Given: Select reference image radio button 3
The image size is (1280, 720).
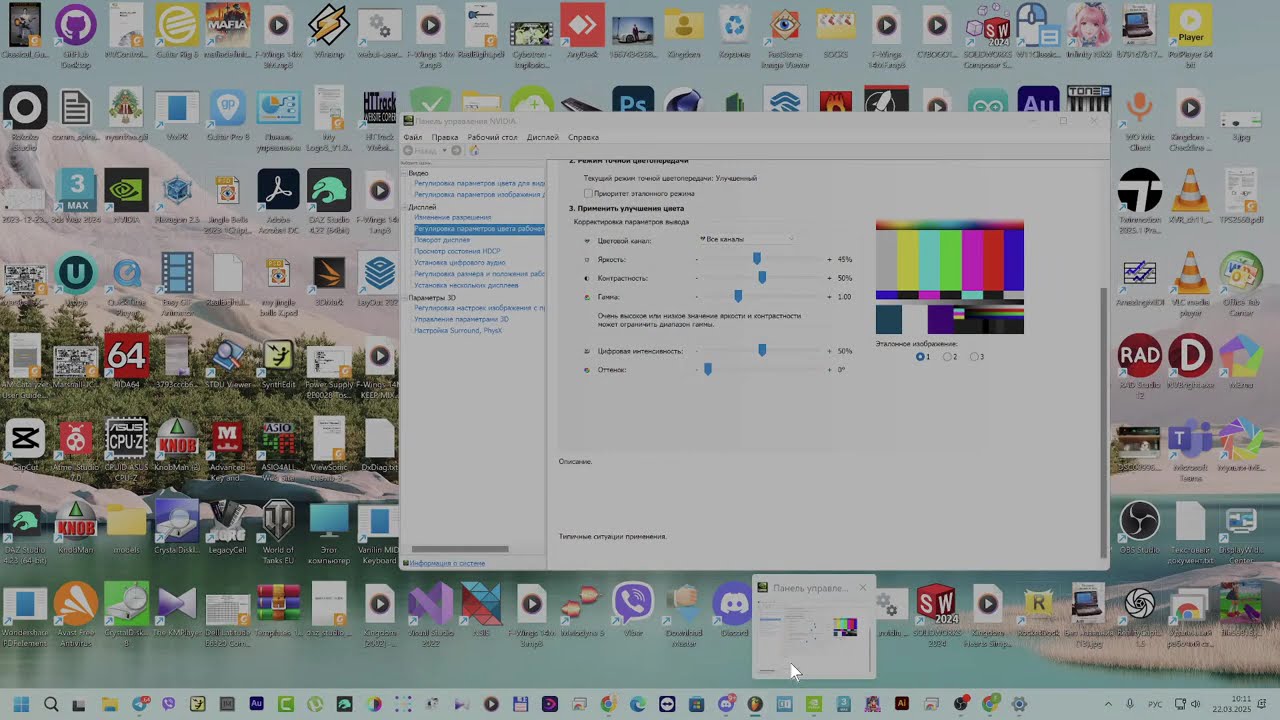Looking at the screenshot, I should tap(975, 357).
